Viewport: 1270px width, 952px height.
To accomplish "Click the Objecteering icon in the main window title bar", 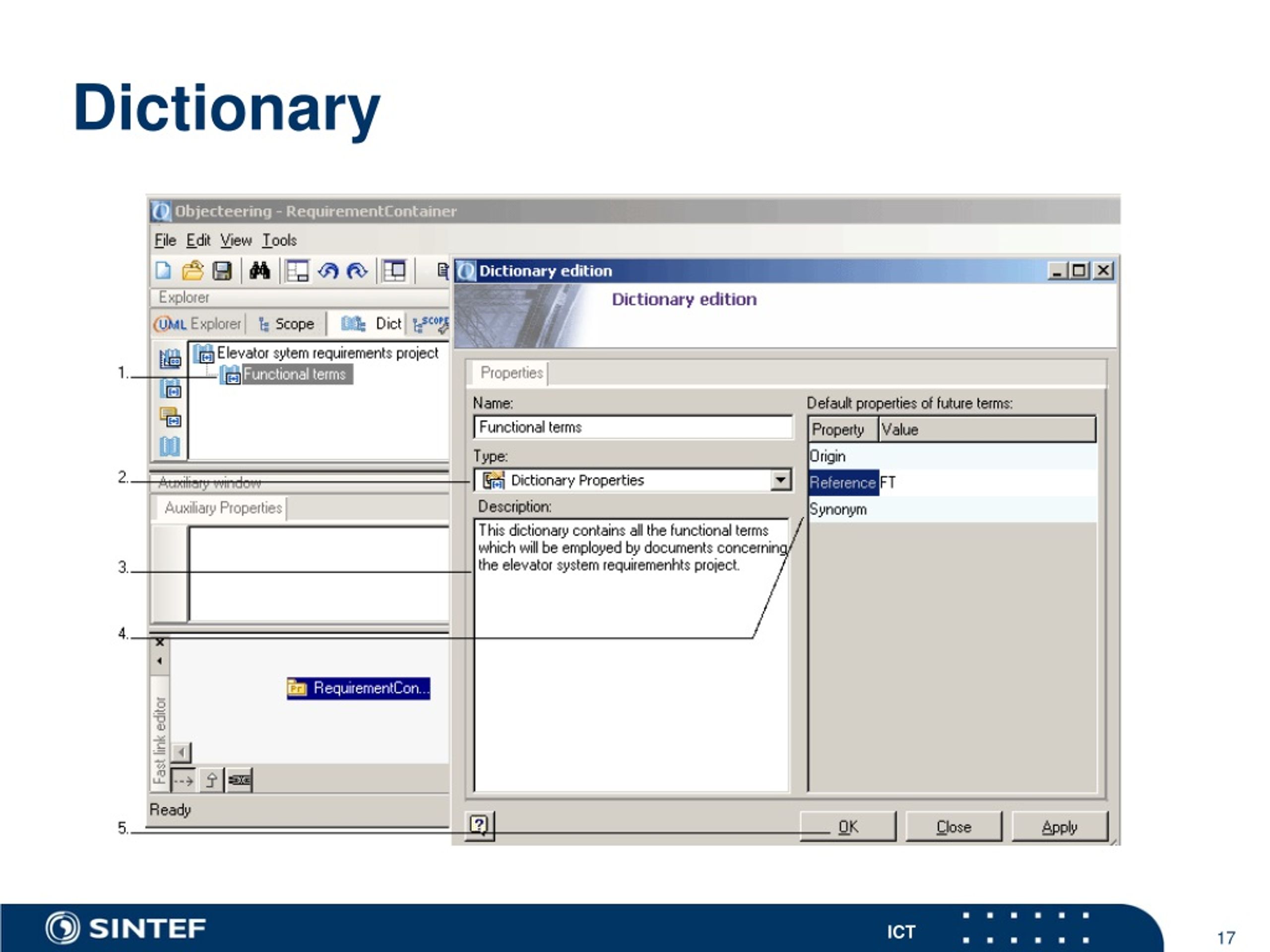I will click(x=161, y=211).
